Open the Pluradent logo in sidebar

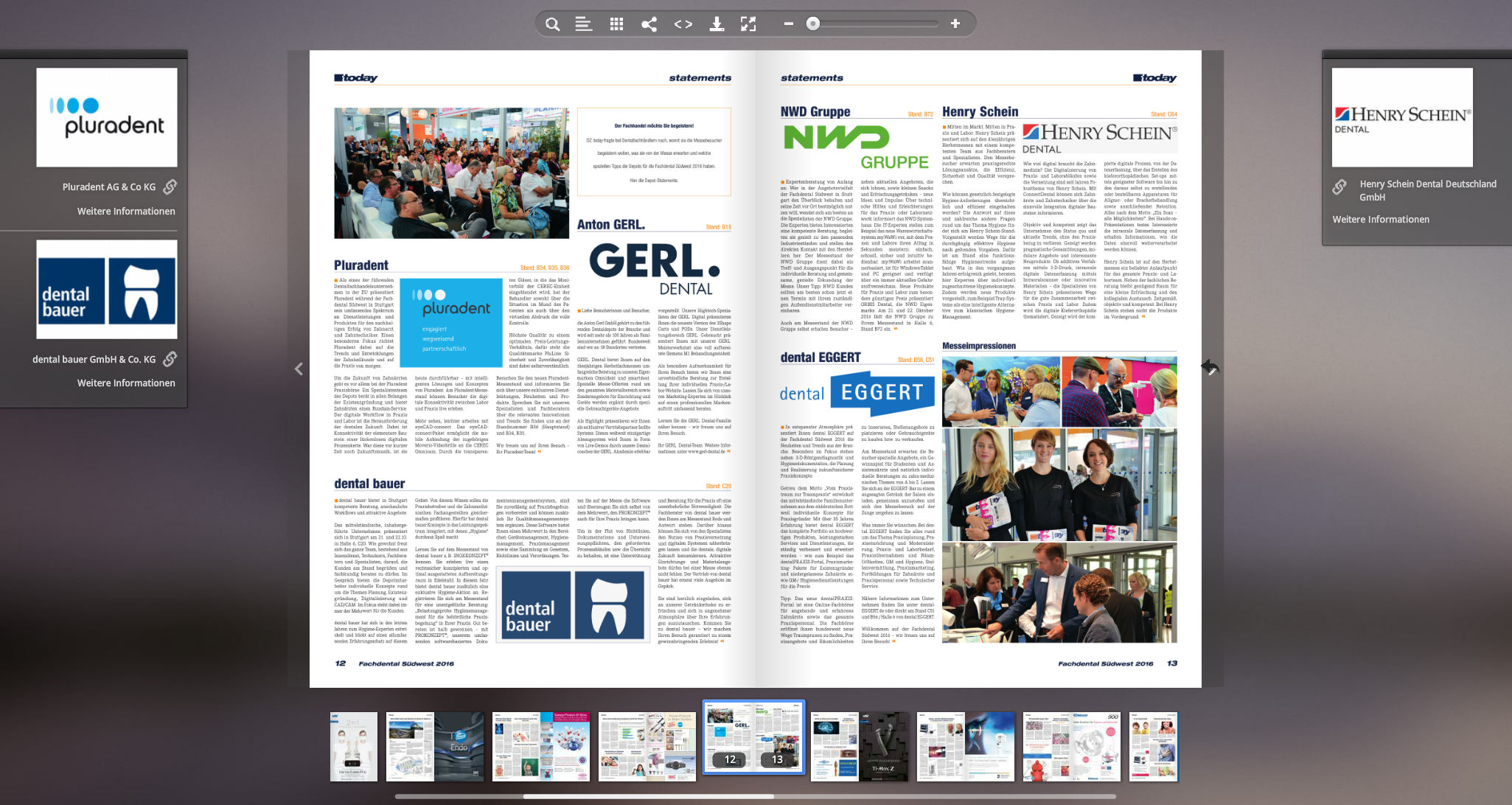click(107, 117)
